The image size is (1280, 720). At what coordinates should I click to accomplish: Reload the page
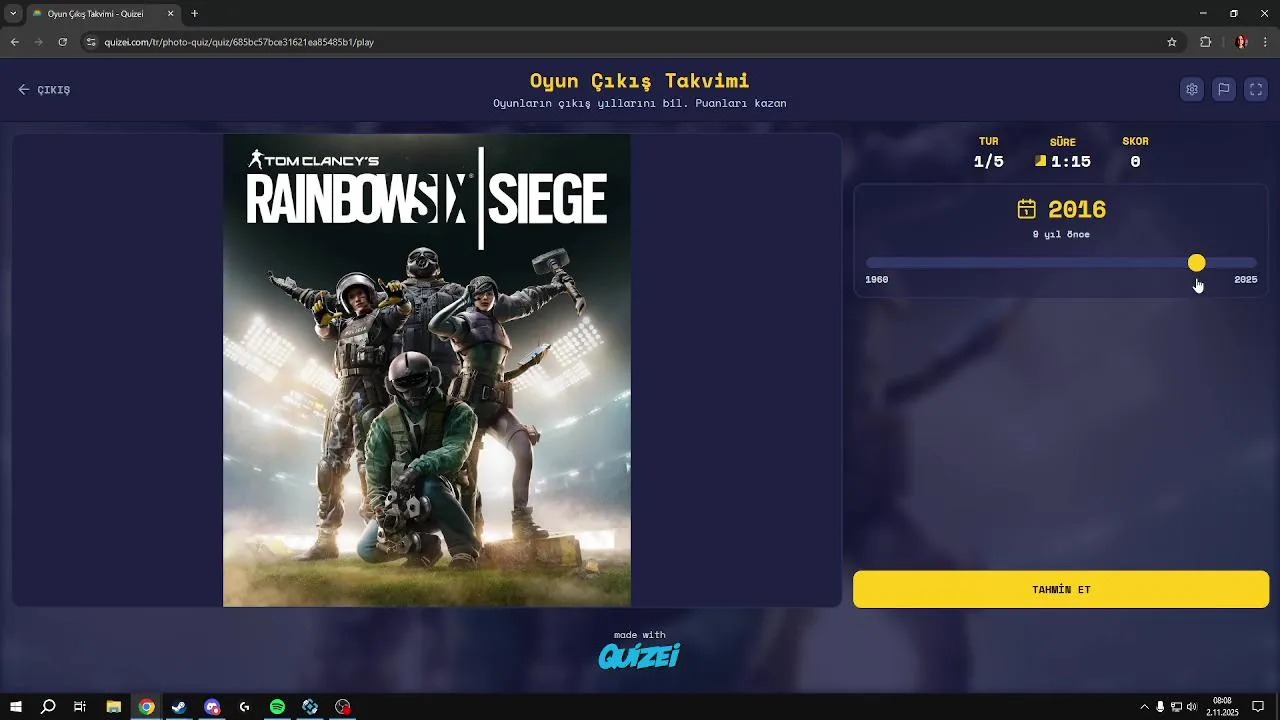[62, 42]
